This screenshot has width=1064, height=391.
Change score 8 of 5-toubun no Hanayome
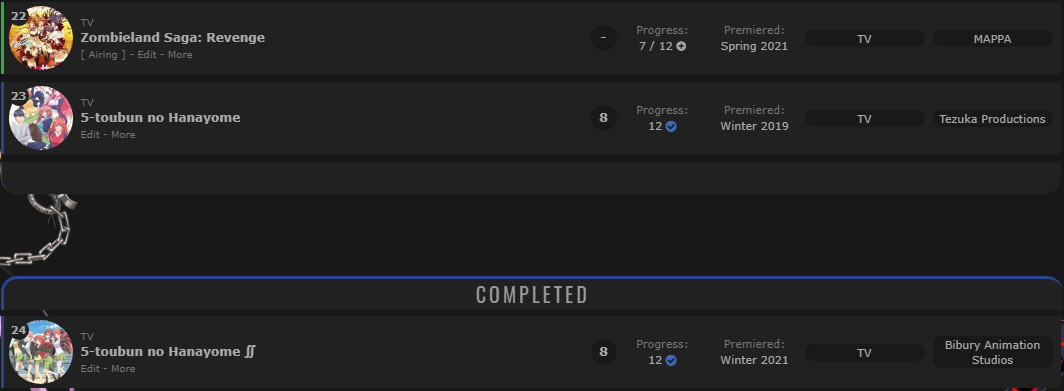coord(603,118)
